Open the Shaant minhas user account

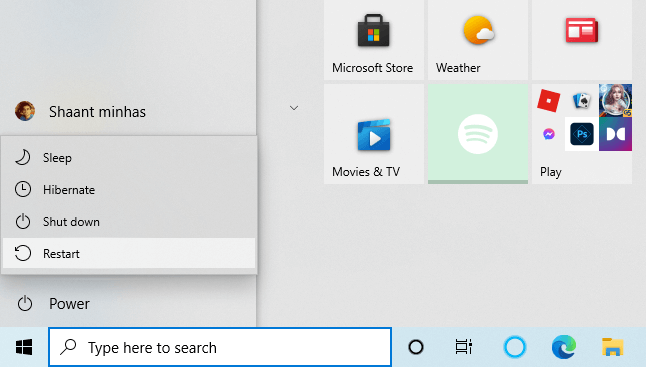coord(128,111)
